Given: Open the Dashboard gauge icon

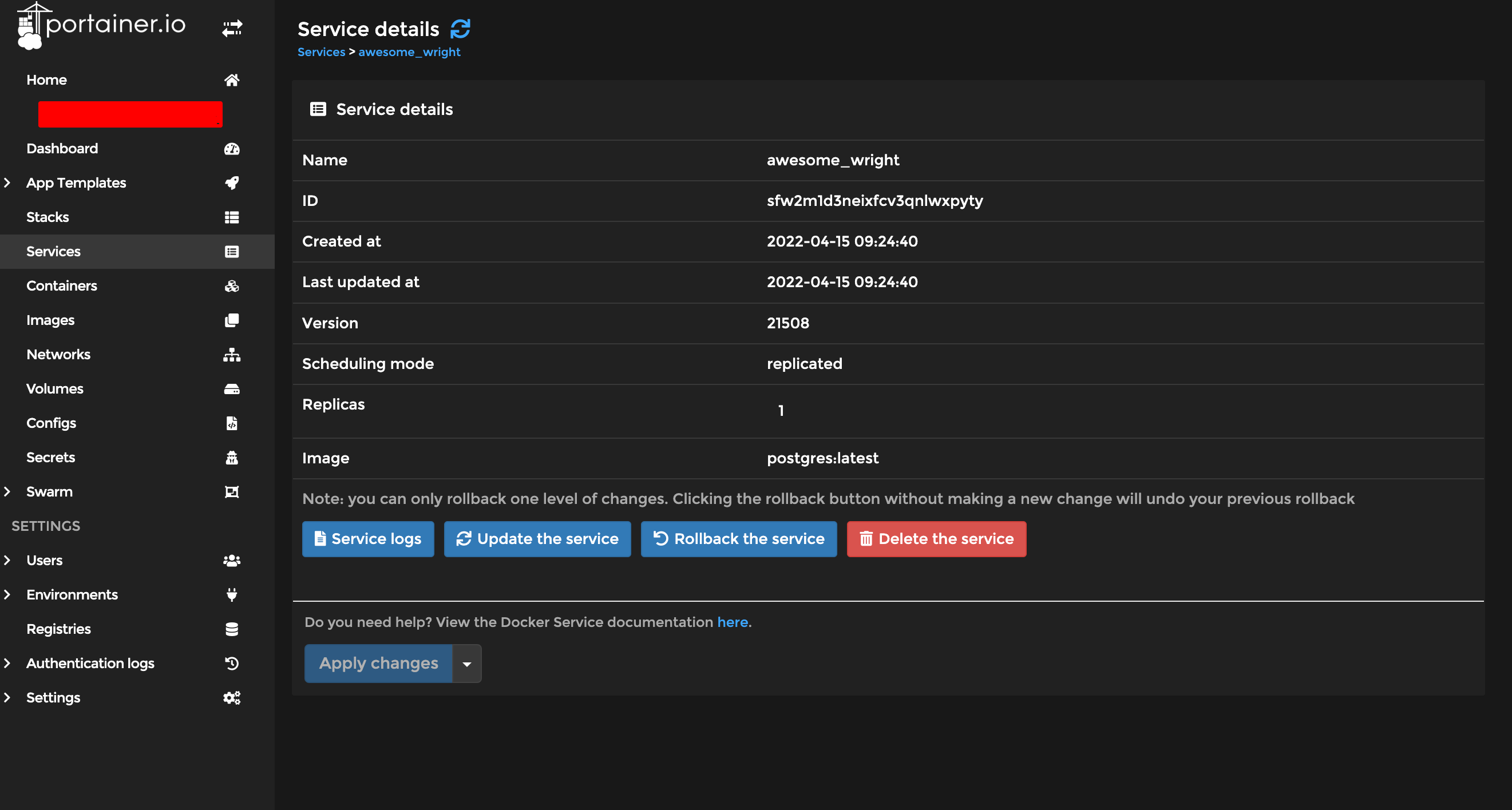Looking at the screenshot, I should coord(232,148).
